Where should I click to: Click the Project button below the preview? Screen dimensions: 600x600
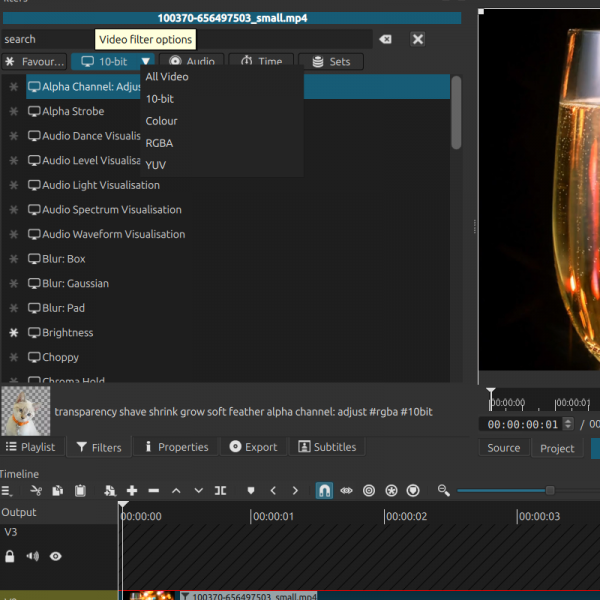coord(557,448)
